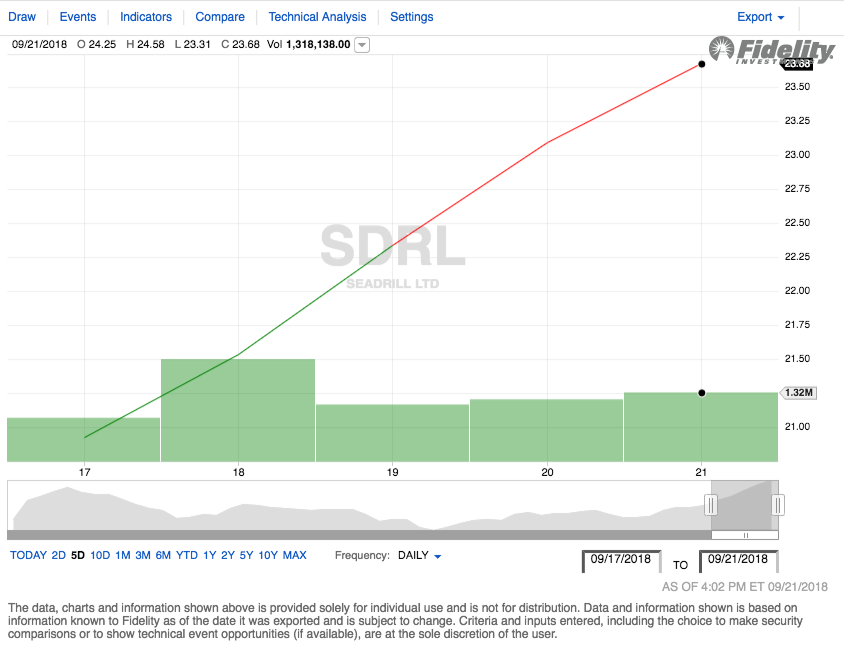Open the Indicators menu
The height and width of the screenshot is (649, 844).
[145, 17]
